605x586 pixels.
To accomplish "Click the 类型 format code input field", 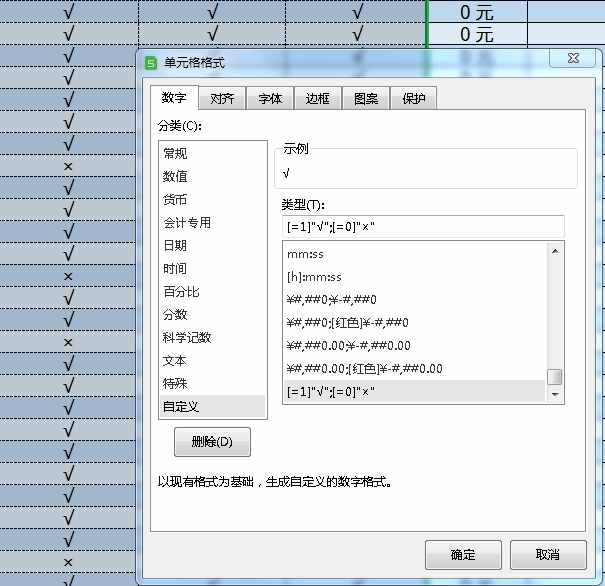I will pos(422,227).
